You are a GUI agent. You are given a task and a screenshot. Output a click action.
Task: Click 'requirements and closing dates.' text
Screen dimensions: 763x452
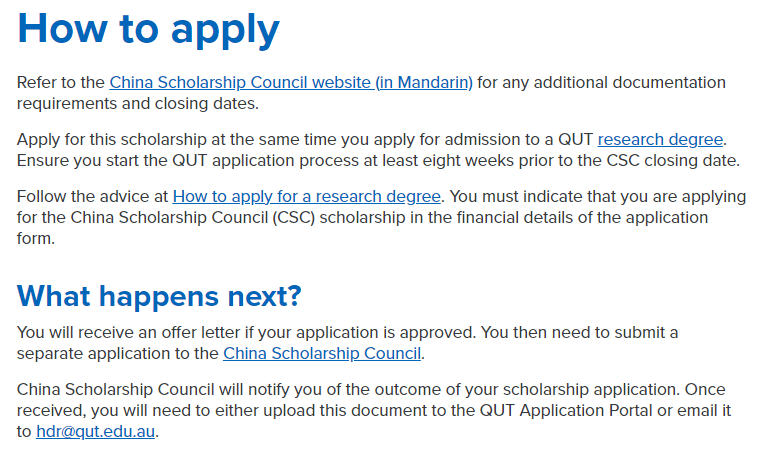click(x=138, y=104)
